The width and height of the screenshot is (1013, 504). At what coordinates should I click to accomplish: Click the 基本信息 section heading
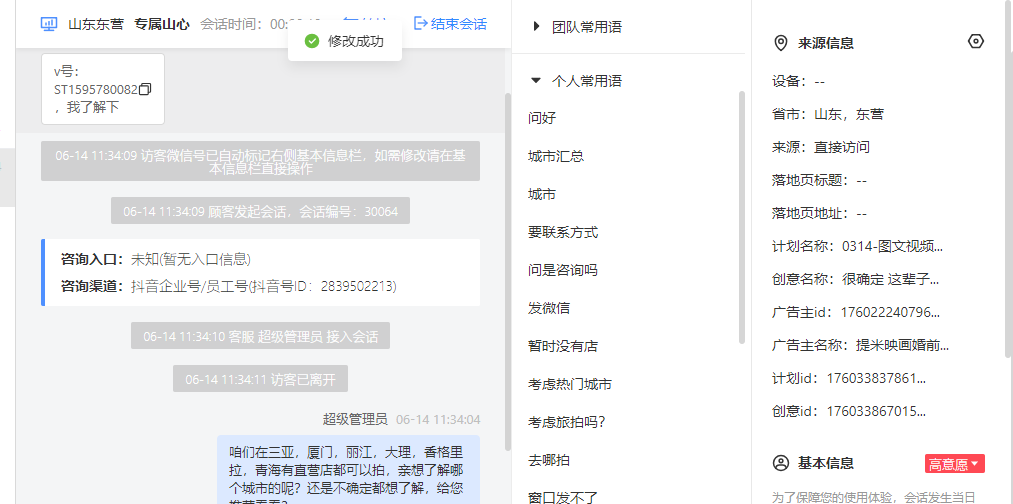pos(826,463)
